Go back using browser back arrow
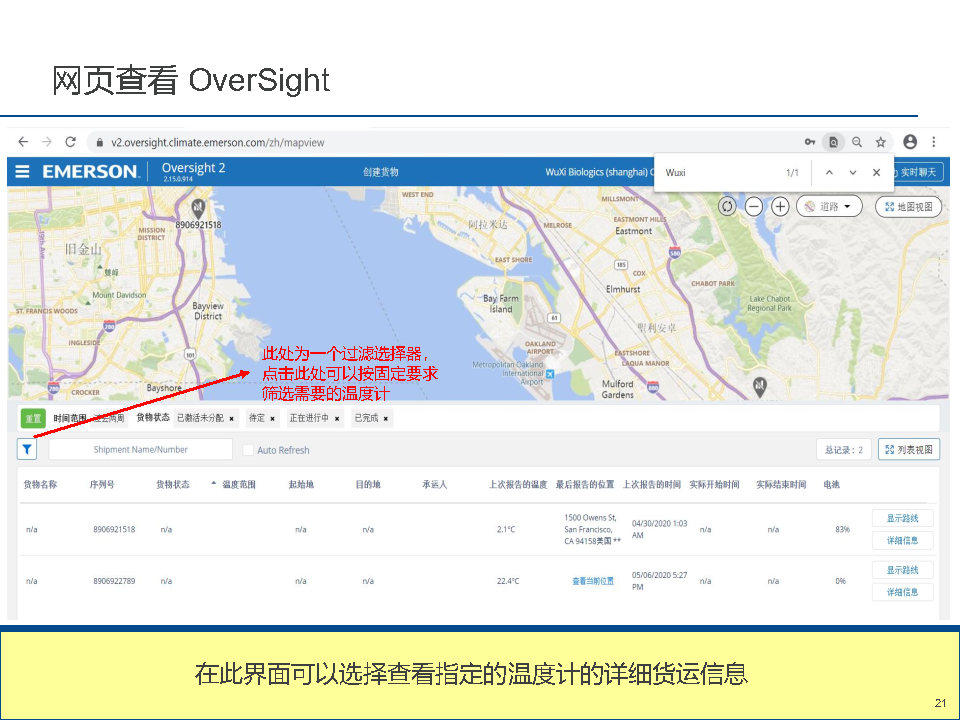960x720 pixels. [23, 142]
